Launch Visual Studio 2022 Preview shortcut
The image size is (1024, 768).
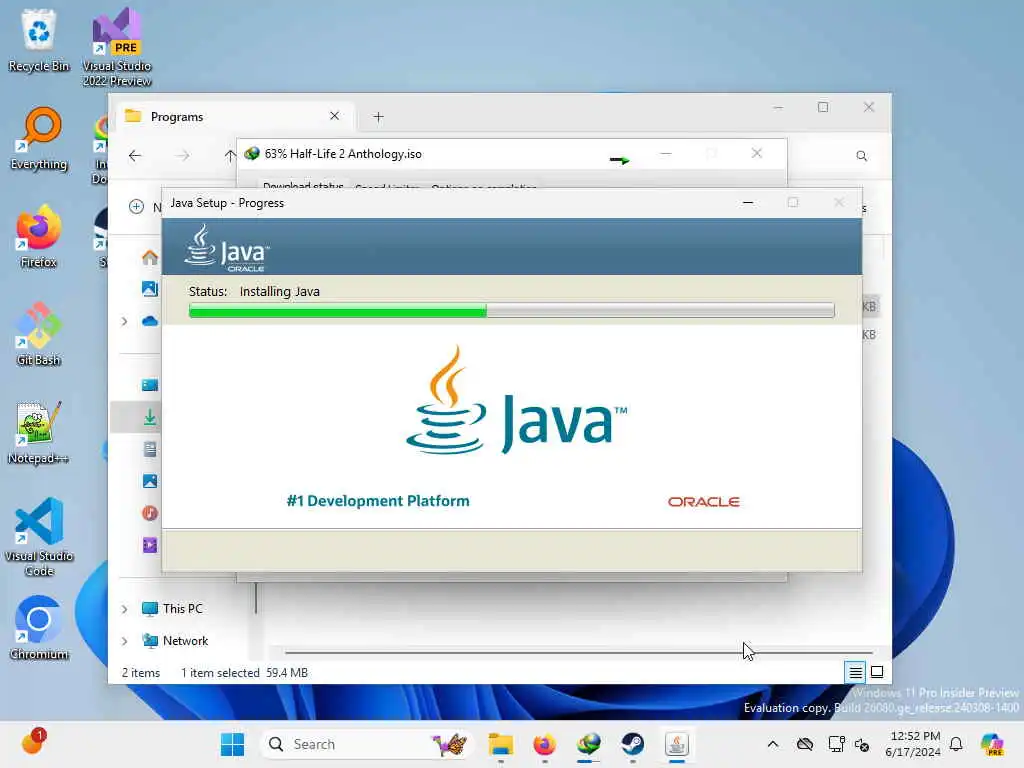(117, 47)
